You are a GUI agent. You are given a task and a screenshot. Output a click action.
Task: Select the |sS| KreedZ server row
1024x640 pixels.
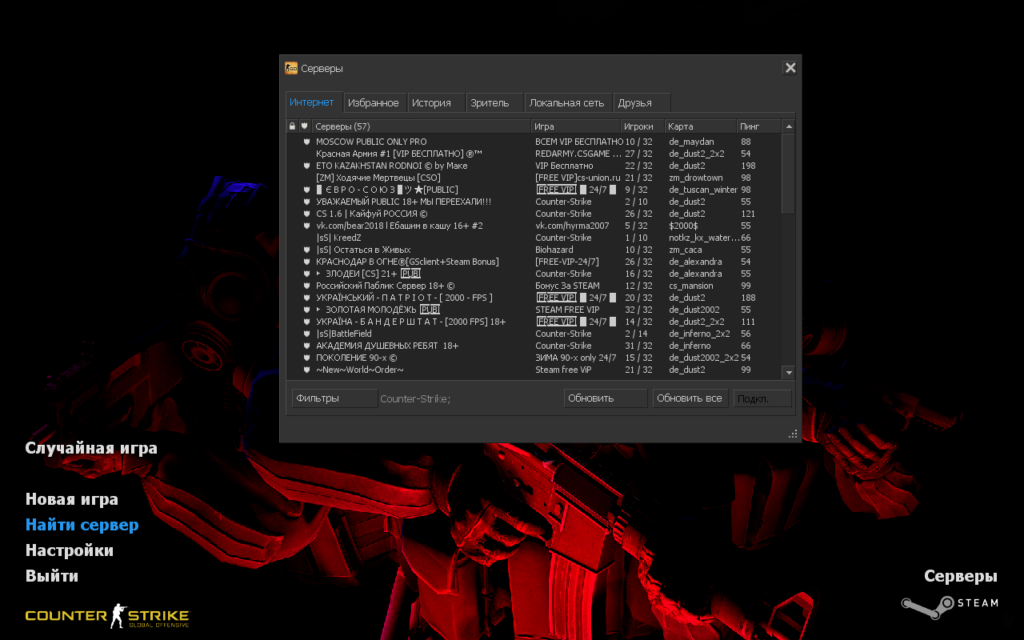[x=534, y=238]
